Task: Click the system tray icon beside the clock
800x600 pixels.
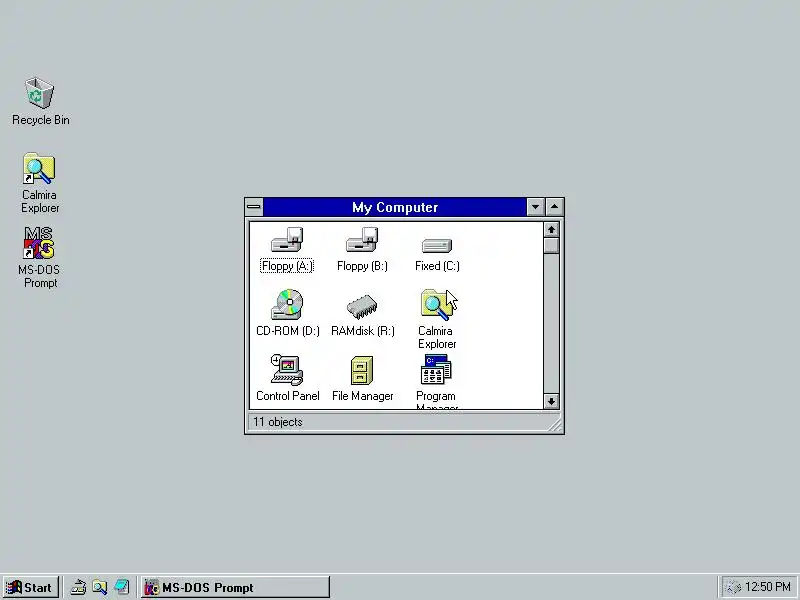Action: [x=733, y=588]
